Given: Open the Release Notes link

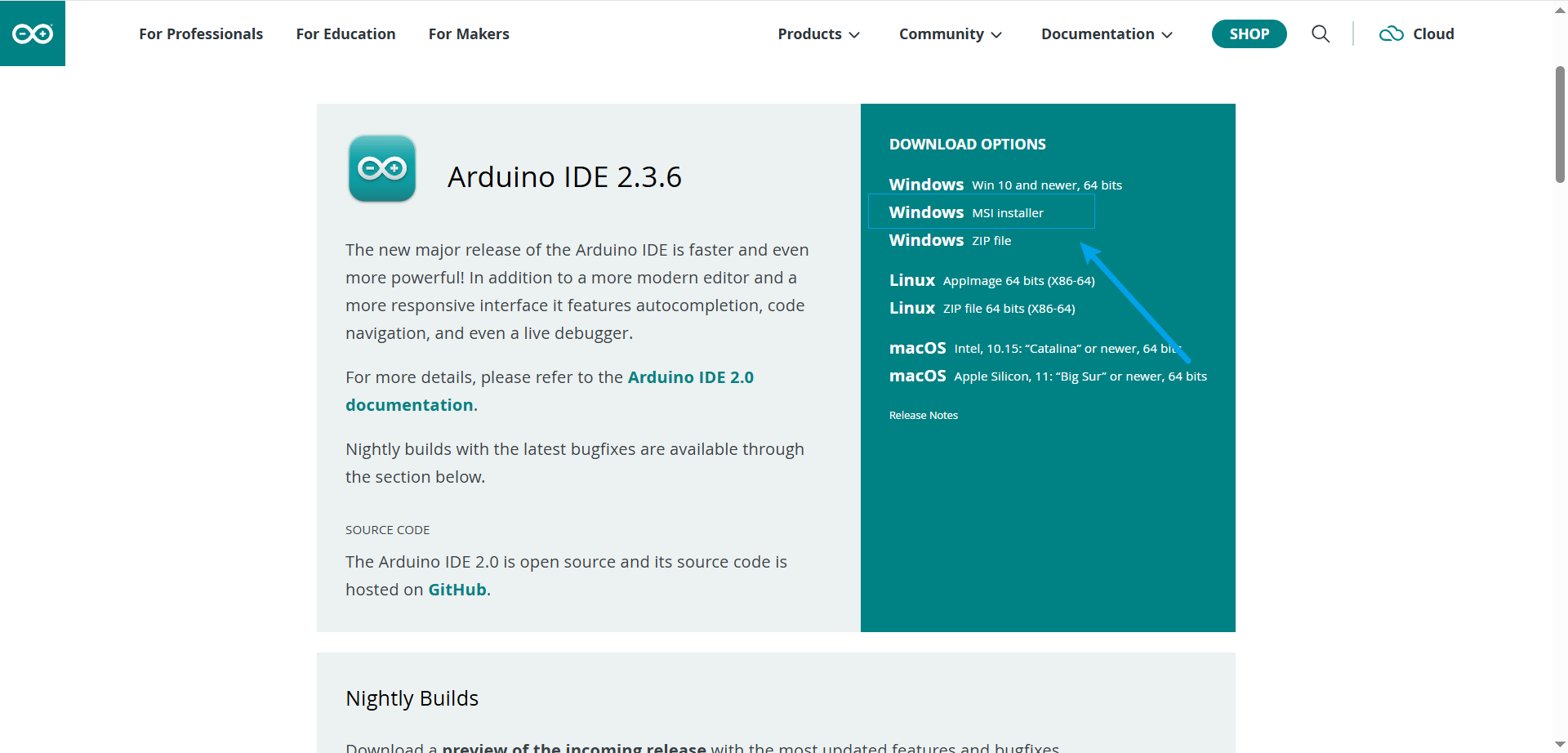Looking at the screenshot, I should click(x=924, y=415).
